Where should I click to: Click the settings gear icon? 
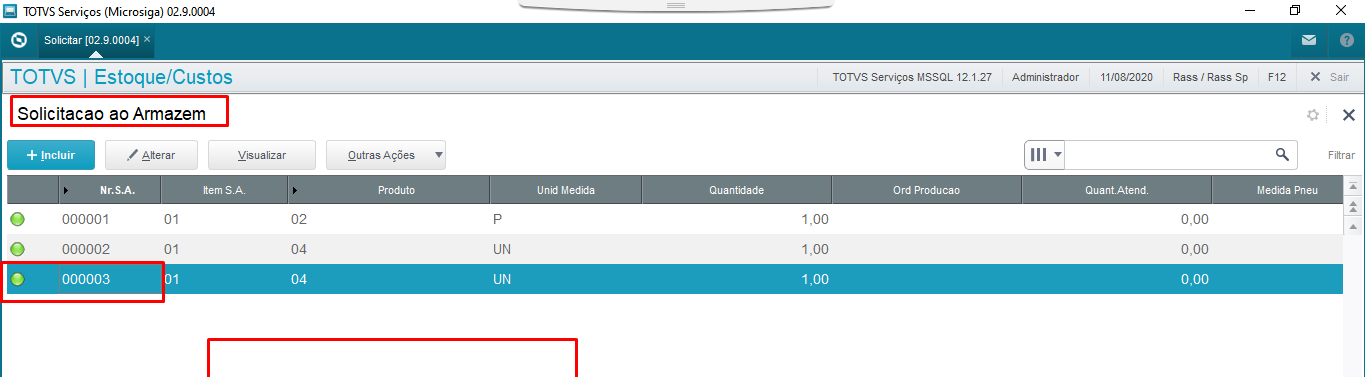coord(1313,115)
